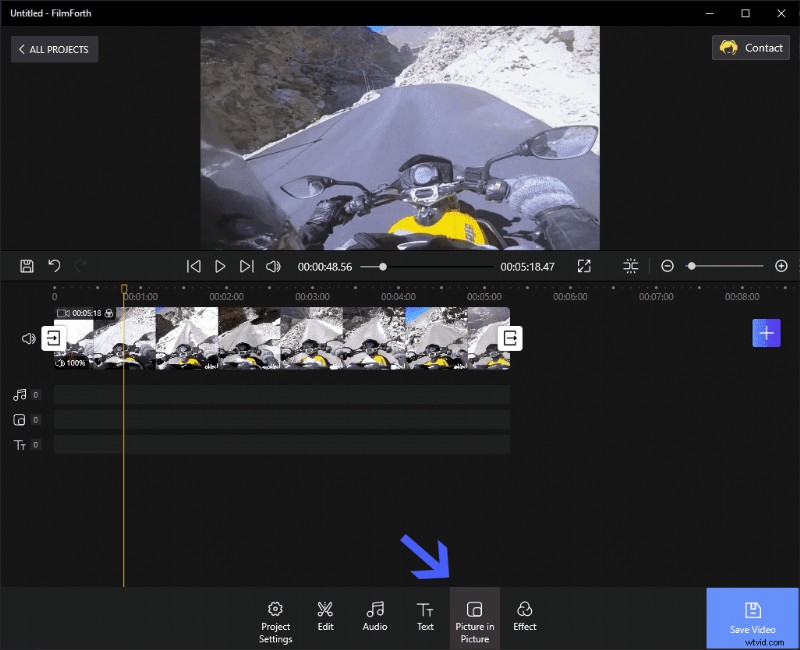Open the Audio panel

[x=374, y=614]
